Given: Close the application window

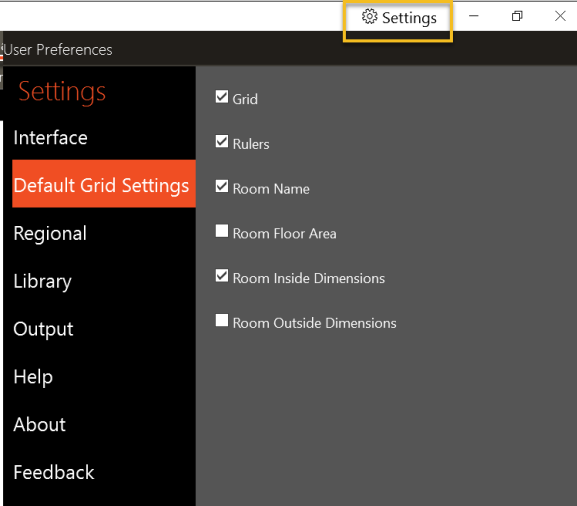Looking at the screenshot, I should (x=560, y=16).
